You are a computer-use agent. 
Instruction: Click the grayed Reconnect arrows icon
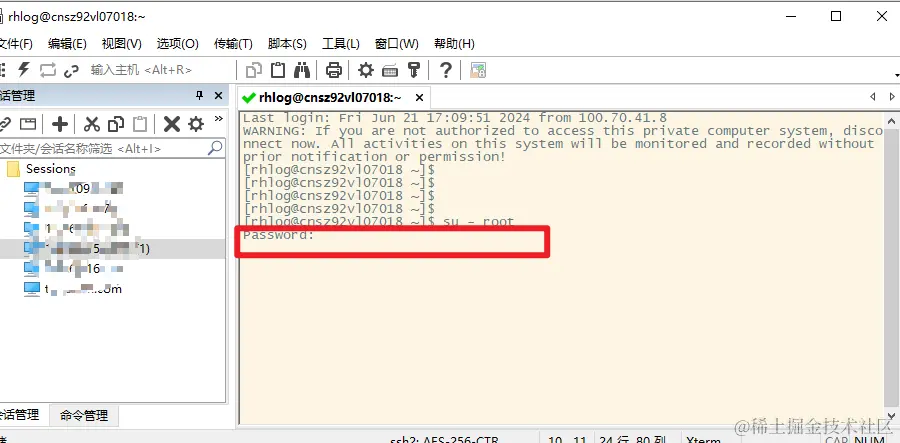[48, 70]
